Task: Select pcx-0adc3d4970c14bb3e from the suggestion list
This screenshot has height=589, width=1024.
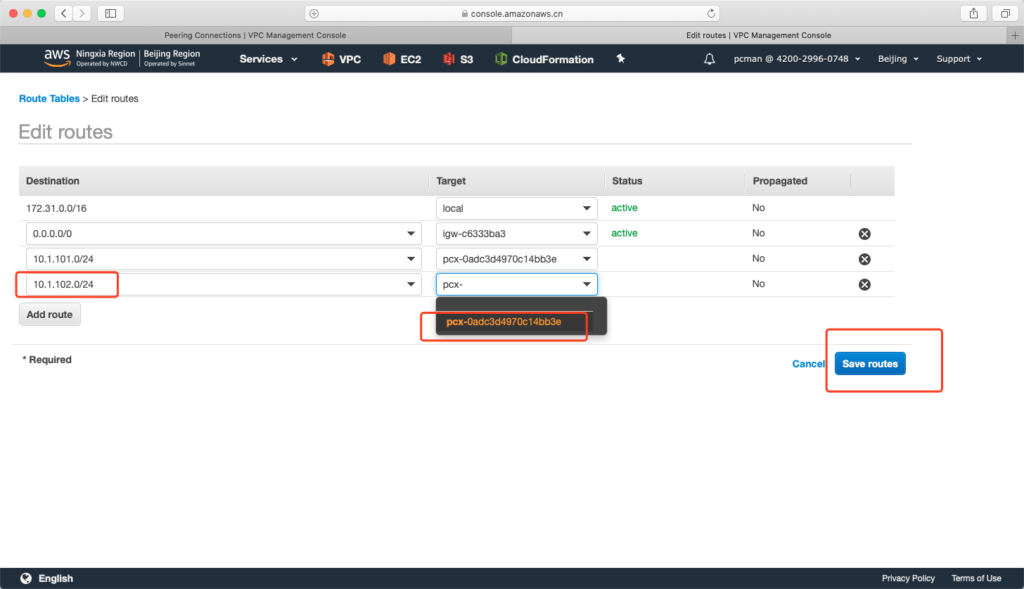Action: [503, 322]
